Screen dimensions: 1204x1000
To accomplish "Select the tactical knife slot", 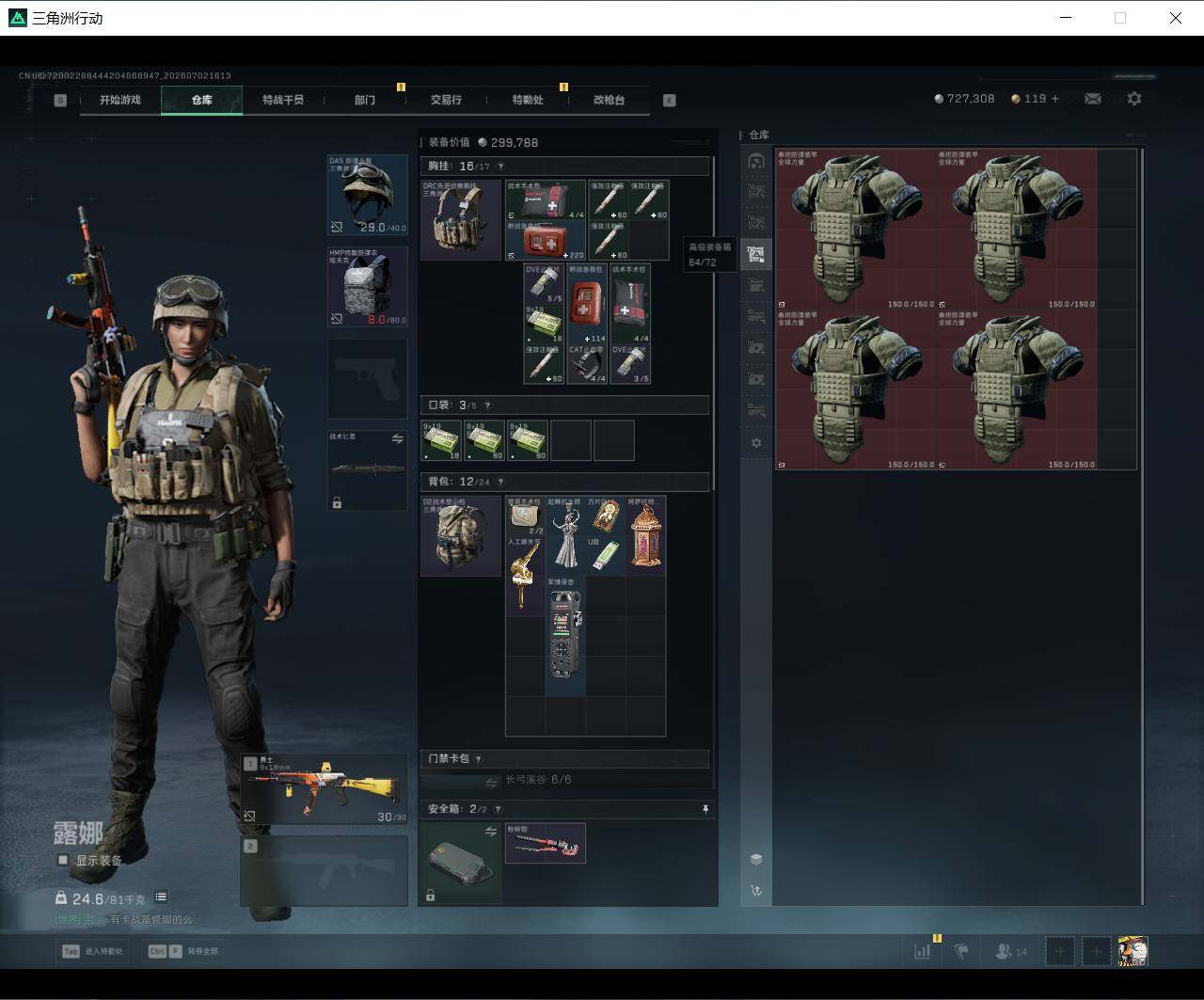I will [x=368, y=470].
